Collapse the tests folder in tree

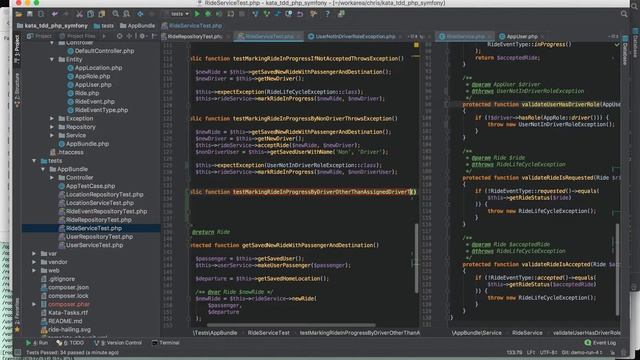pyautogui.click(x=34, y=161)
